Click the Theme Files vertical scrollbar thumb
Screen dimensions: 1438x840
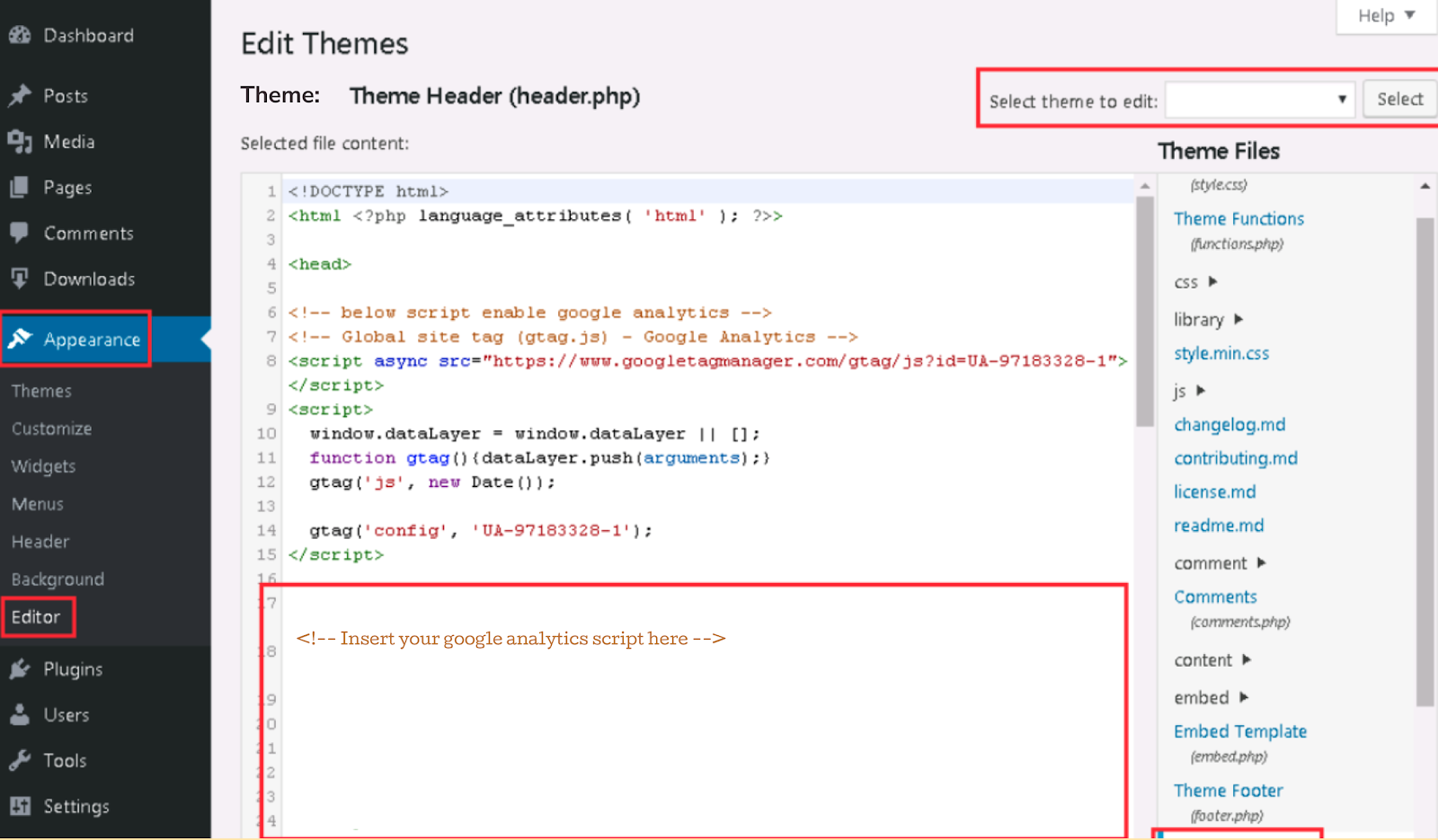point(1425,462)
